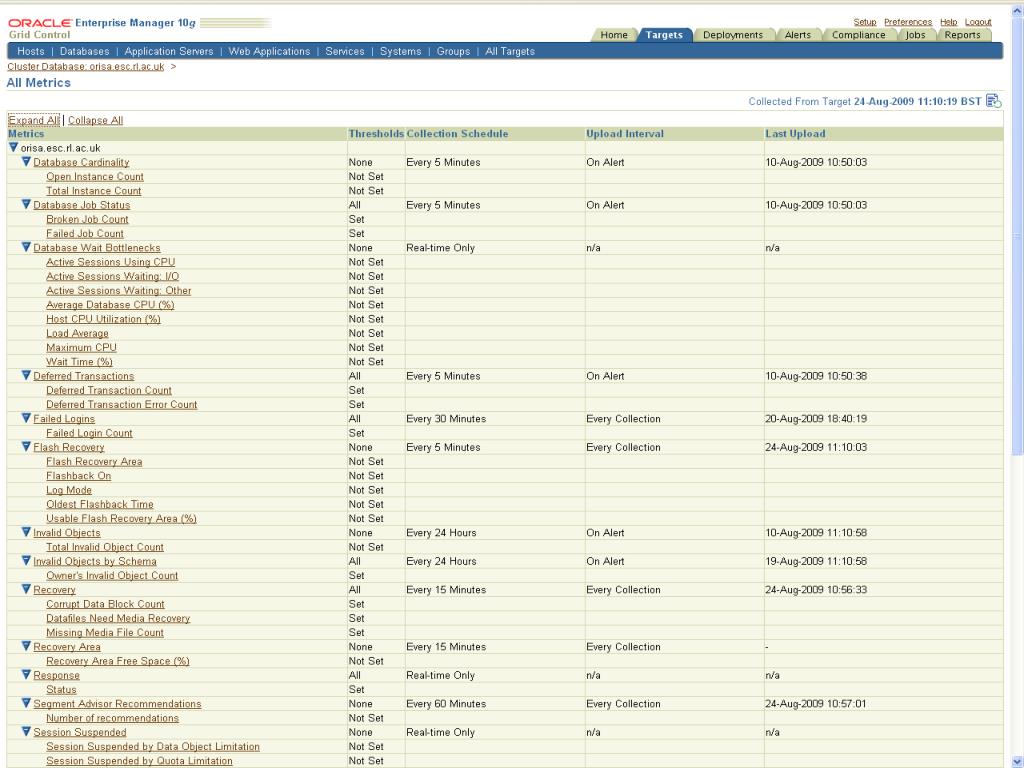Open the Total Instance Count metric
The image size is (1024, 768).
93,191
